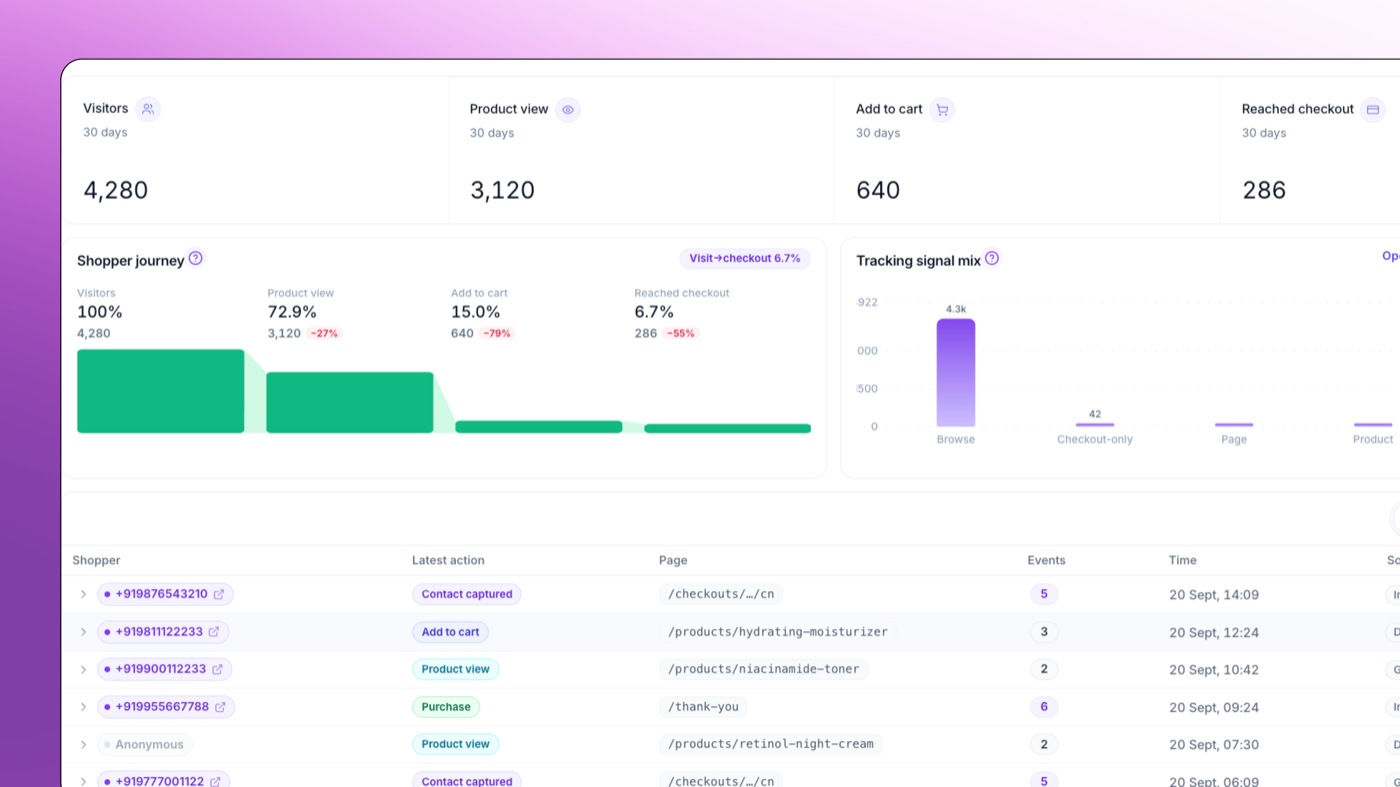This screenshot has height=787, width=1400.
Task: Click the Add to cart funnel bar
Action: [539, 427]
